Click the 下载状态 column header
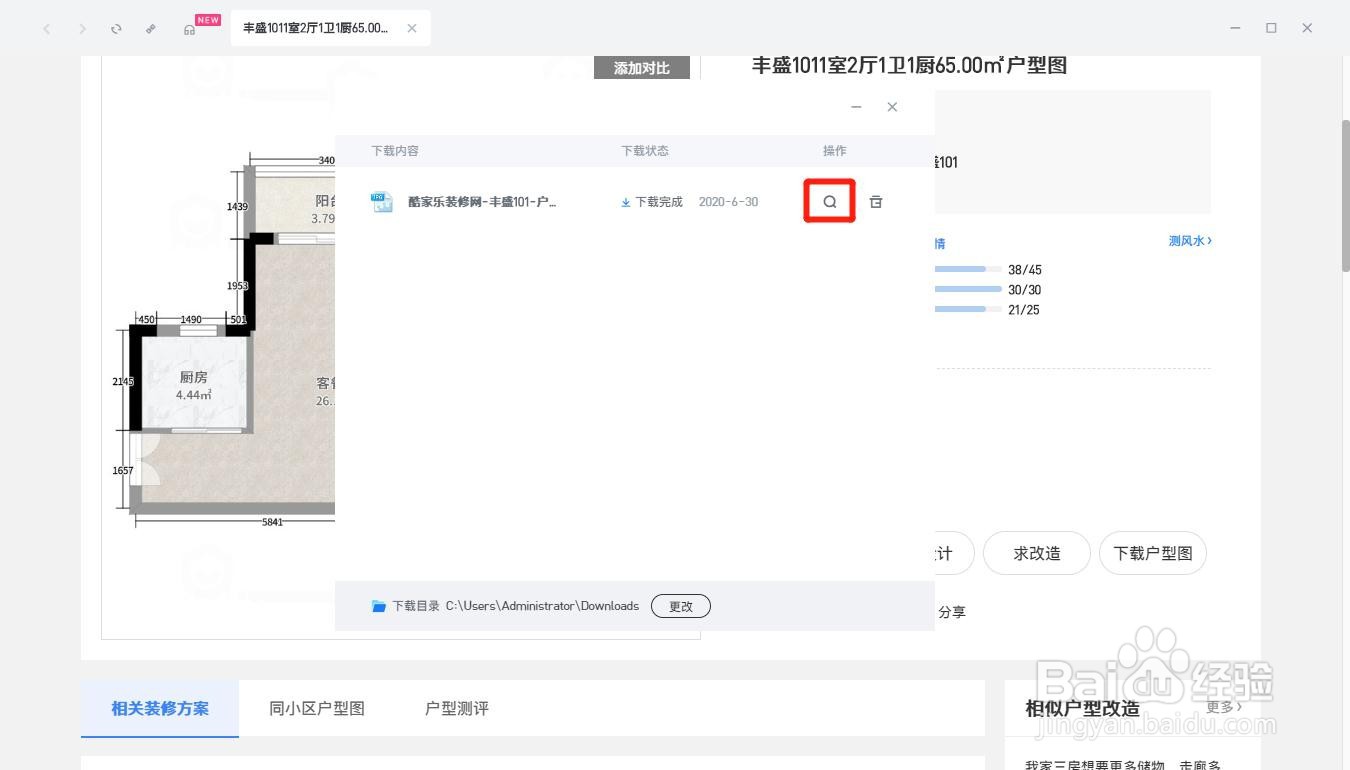The image size is (1350, 770). point(645,151)
